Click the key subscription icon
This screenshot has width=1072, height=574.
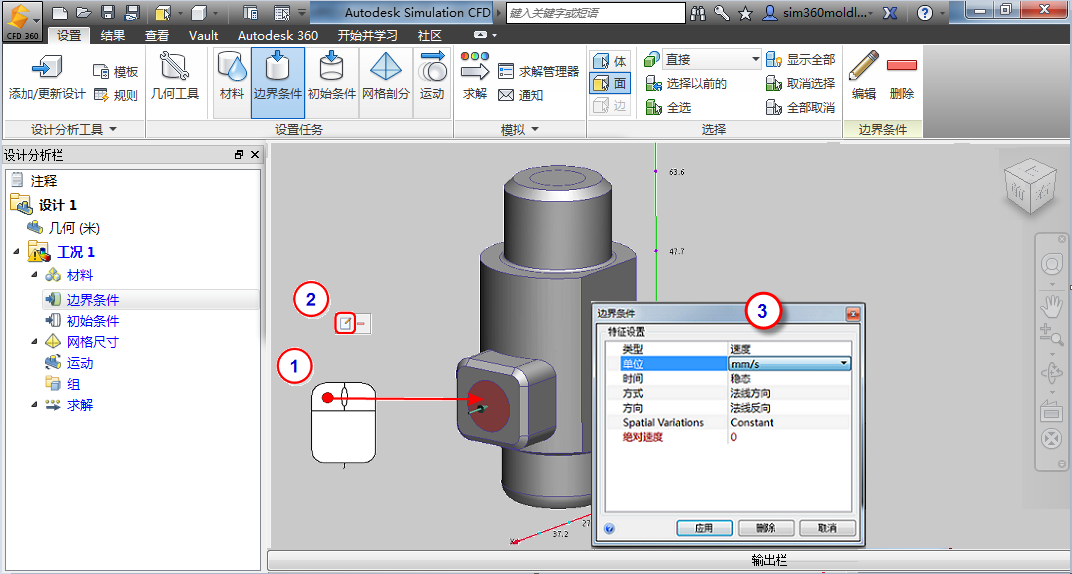click(x=722, y=13)
